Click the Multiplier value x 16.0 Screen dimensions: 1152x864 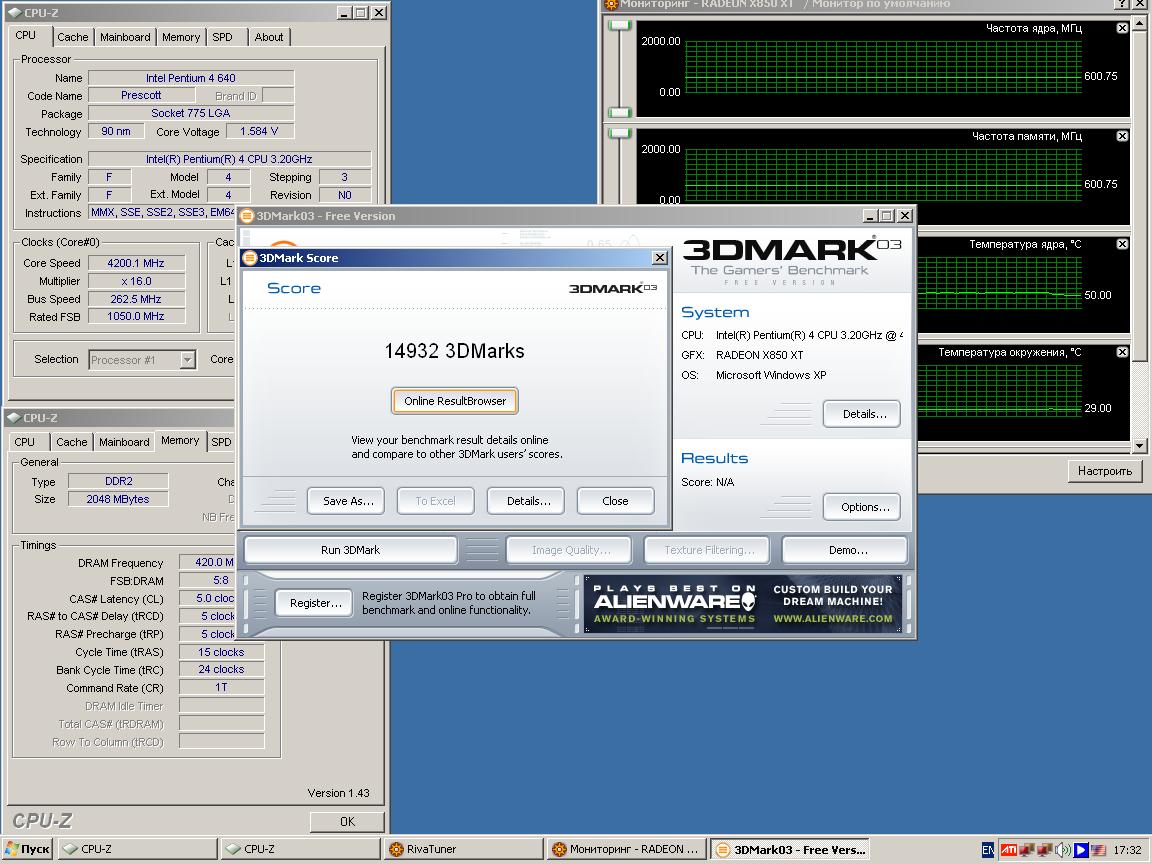pyautogui.click(x=136, y=281)
